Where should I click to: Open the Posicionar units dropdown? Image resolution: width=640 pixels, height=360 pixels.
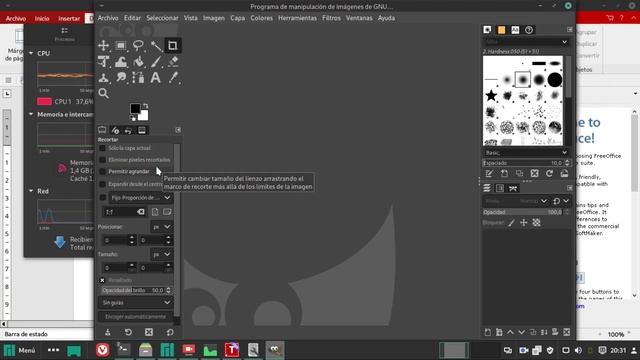pos(162,227)
